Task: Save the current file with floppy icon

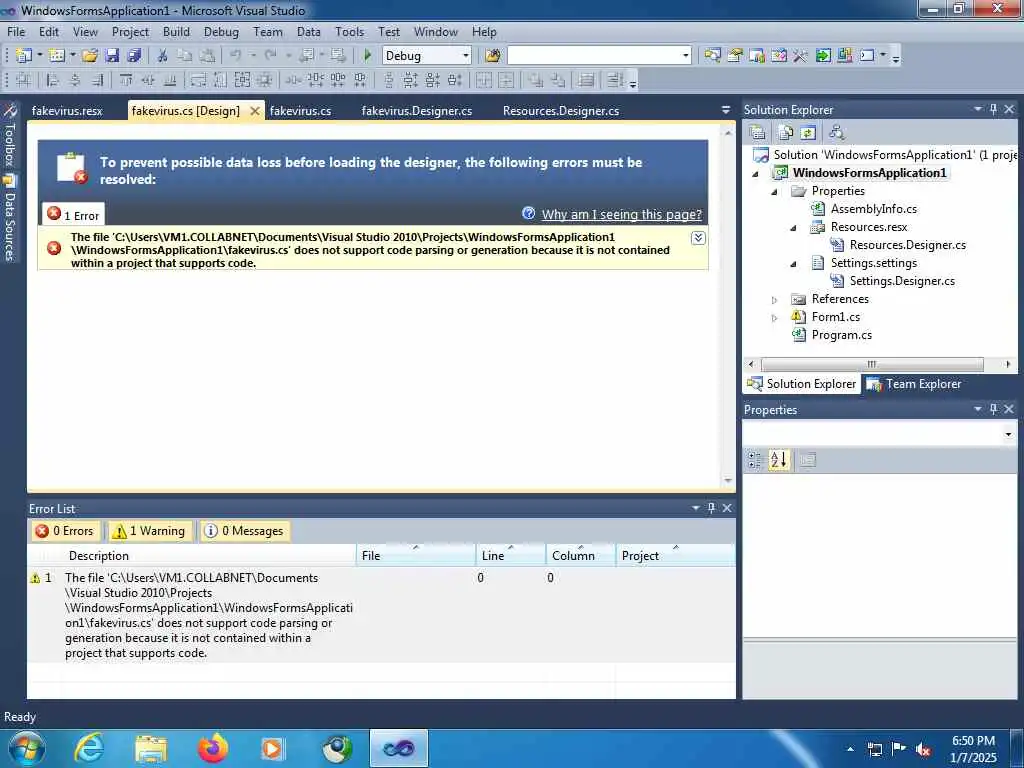Action: (112, 56)
